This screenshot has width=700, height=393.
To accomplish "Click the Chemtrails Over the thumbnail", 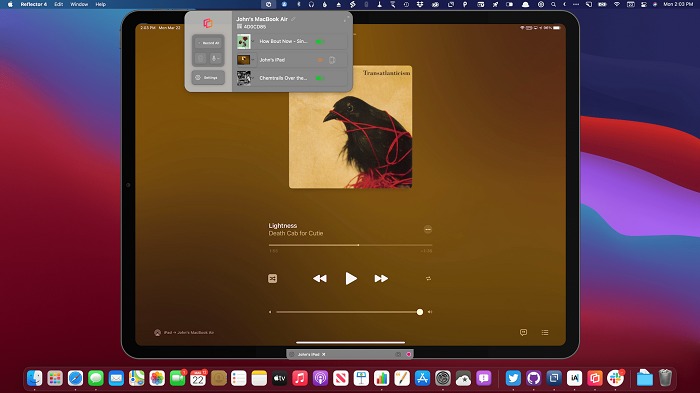I will (243, 78).
